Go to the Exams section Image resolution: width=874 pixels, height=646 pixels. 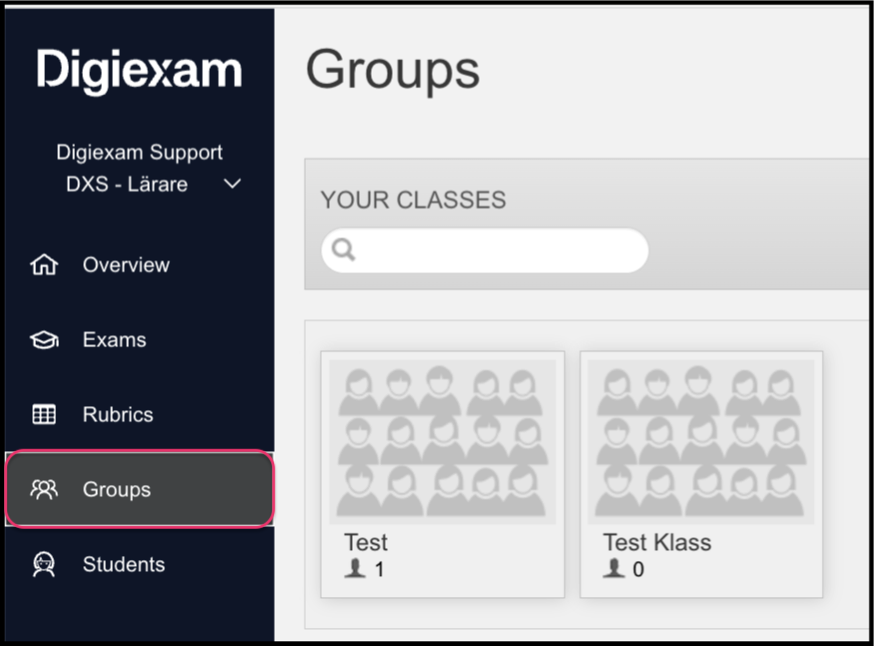[114, 339]
